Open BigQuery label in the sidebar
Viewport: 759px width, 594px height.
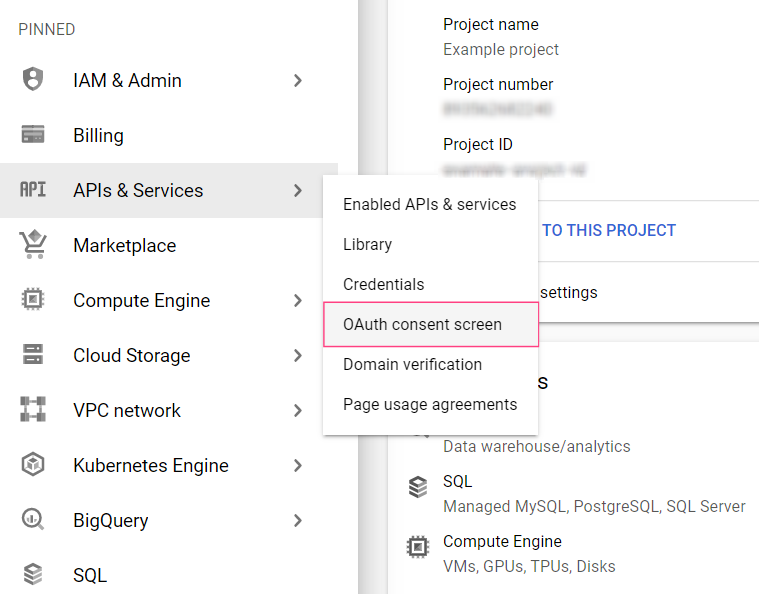110,521
